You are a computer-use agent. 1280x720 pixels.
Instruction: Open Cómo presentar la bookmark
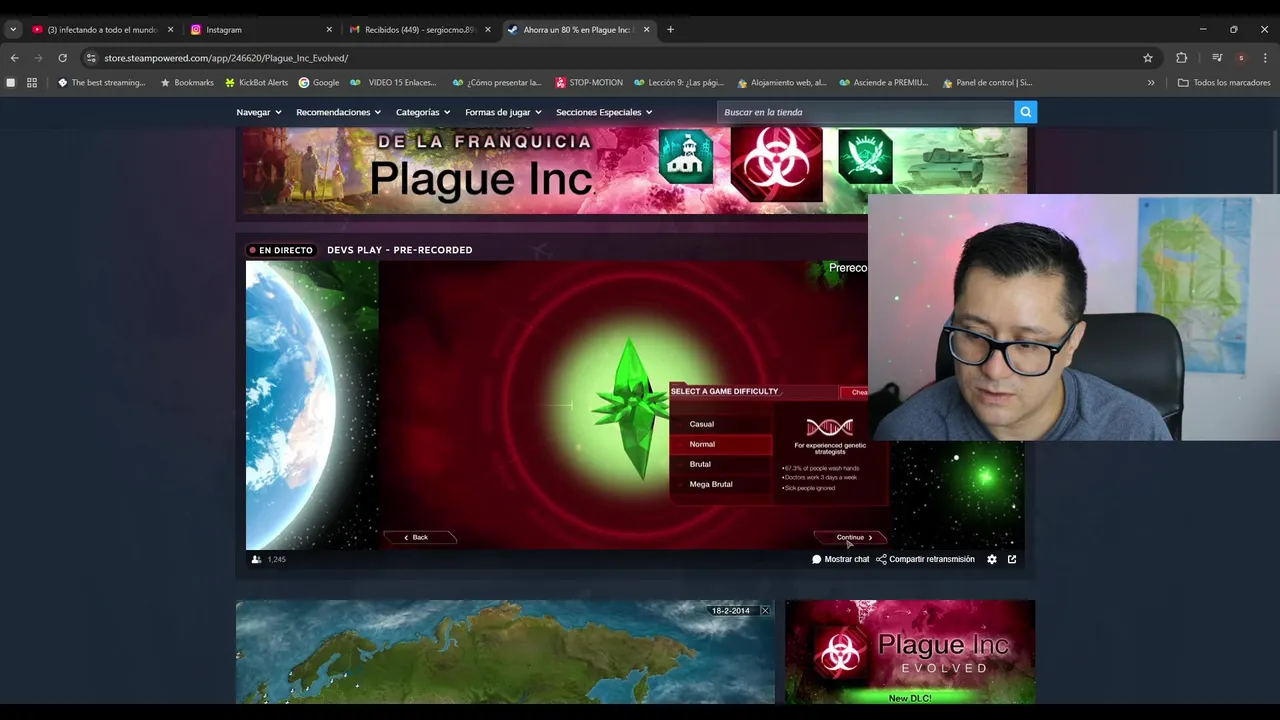497,83
